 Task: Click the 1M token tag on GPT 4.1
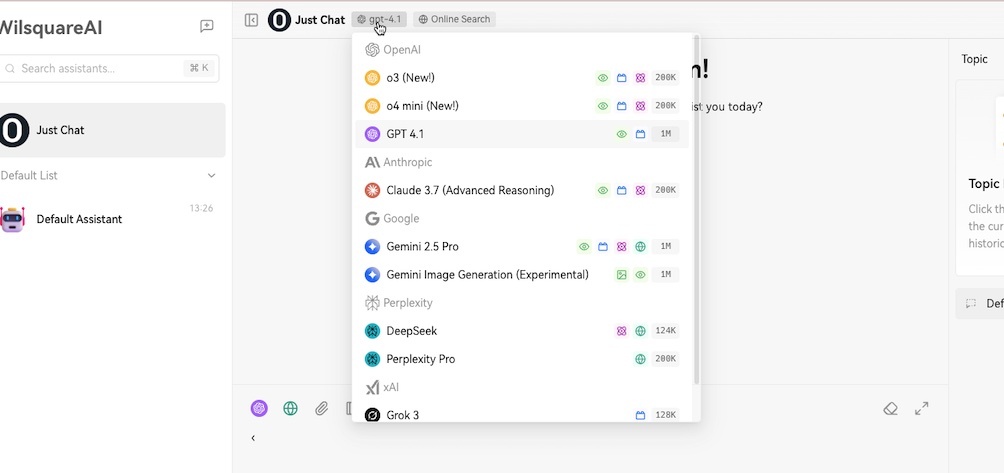(665, 134)
